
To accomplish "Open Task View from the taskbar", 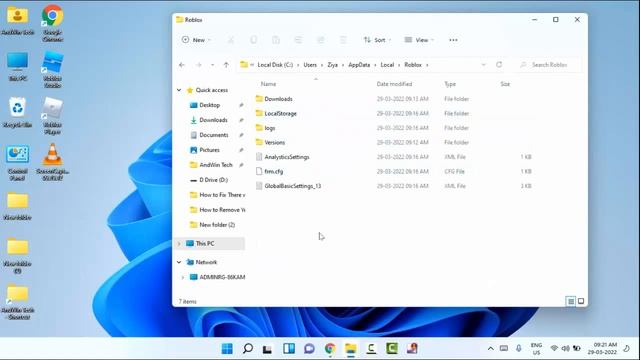I will tap(268, 349).
